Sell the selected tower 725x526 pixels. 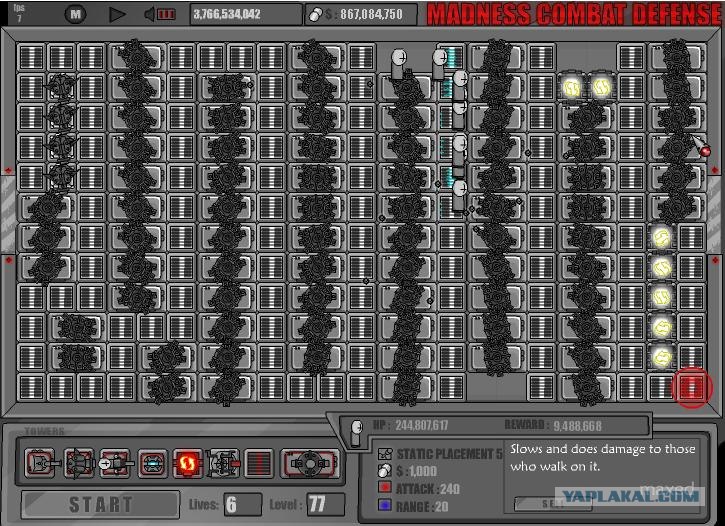pos(553,504)
